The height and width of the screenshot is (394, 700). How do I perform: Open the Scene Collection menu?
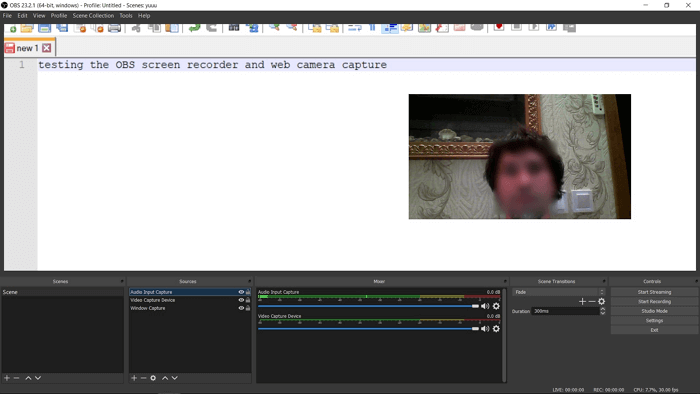(x=93, y=16)
